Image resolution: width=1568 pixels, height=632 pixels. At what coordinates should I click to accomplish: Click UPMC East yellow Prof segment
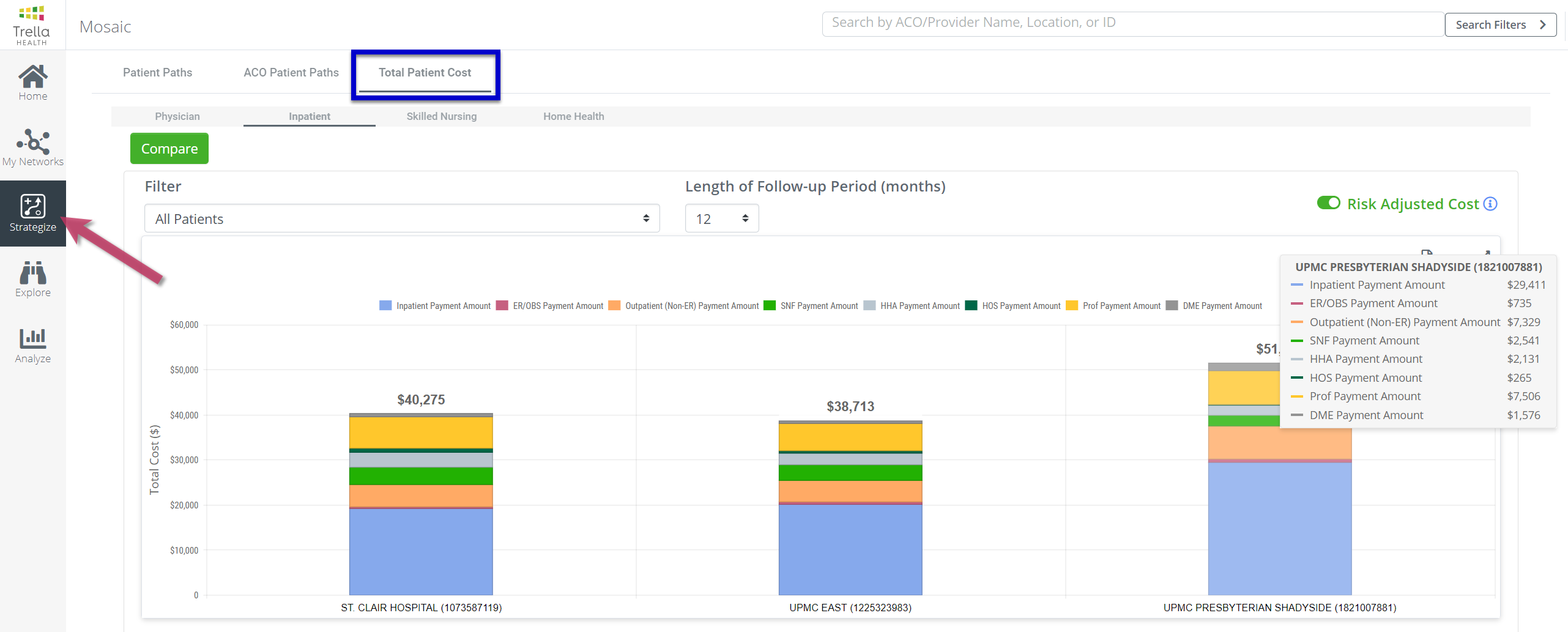[x=850, y=437]
